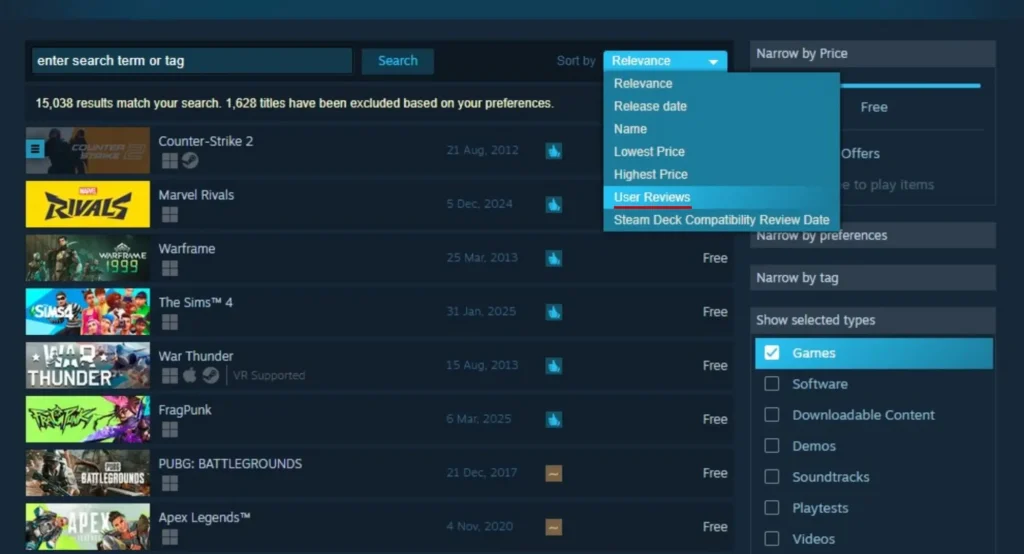Choose Relevance in sort menu
Viewport: 1024px width, 554px height.
[x=722, y=84]
